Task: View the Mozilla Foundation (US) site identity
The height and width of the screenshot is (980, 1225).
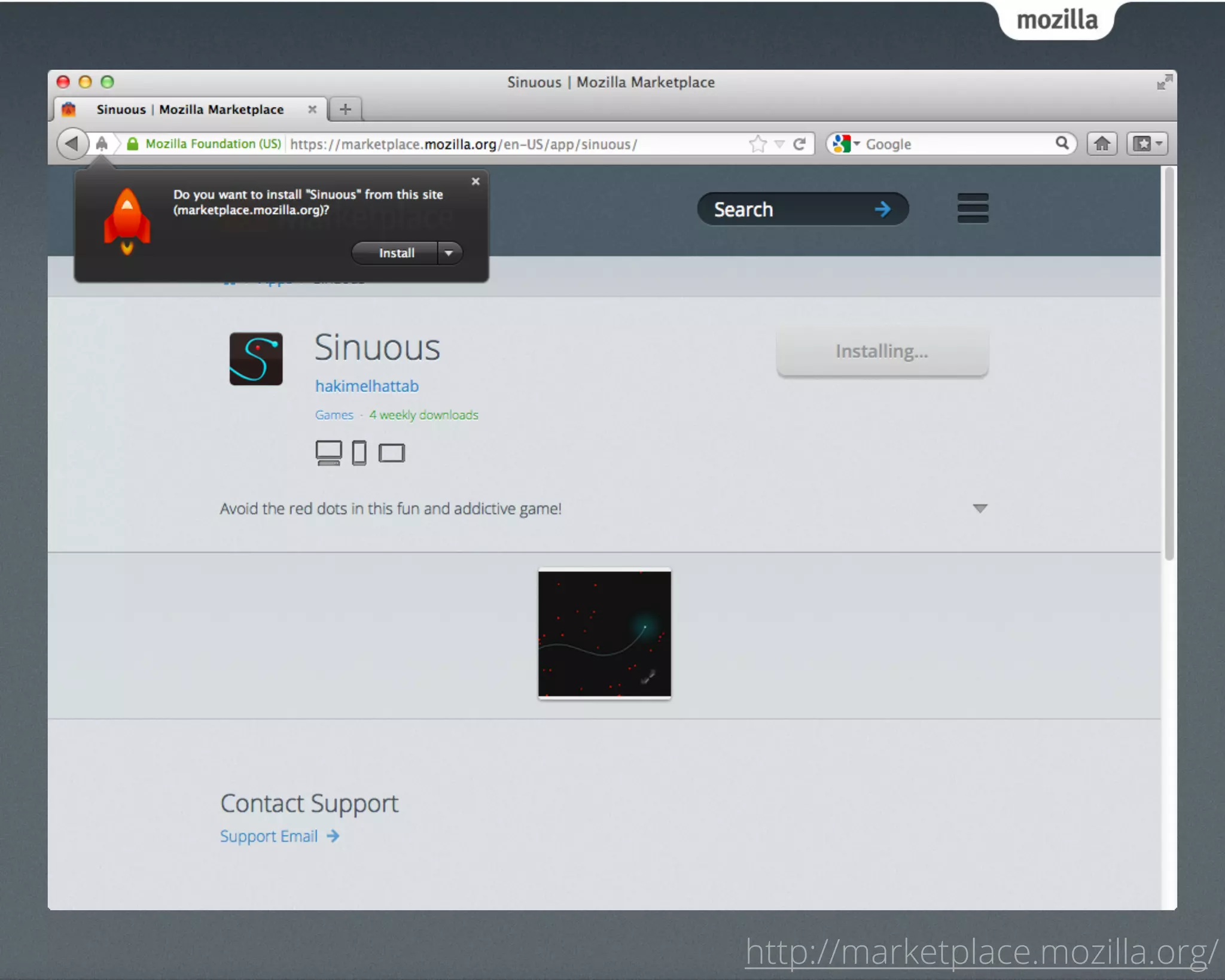Action: tap(205, 144)
